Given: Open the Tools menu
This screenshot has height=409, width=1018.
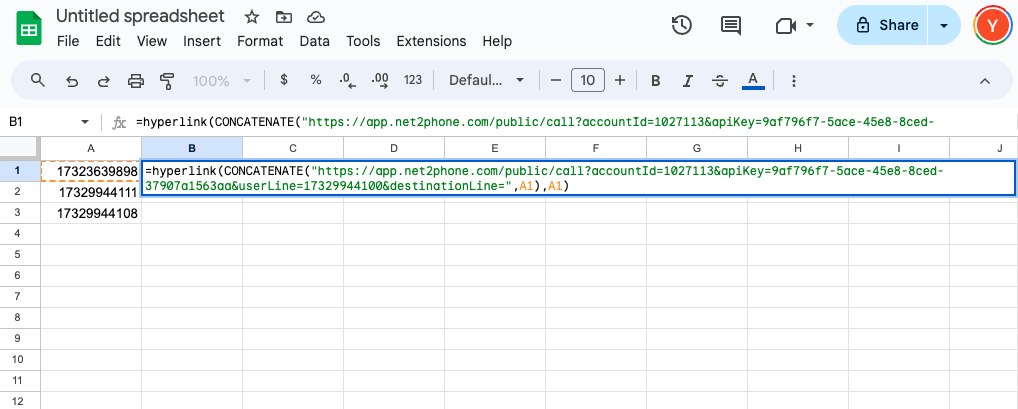Looking at the screenshot, I should coord(363,41).
